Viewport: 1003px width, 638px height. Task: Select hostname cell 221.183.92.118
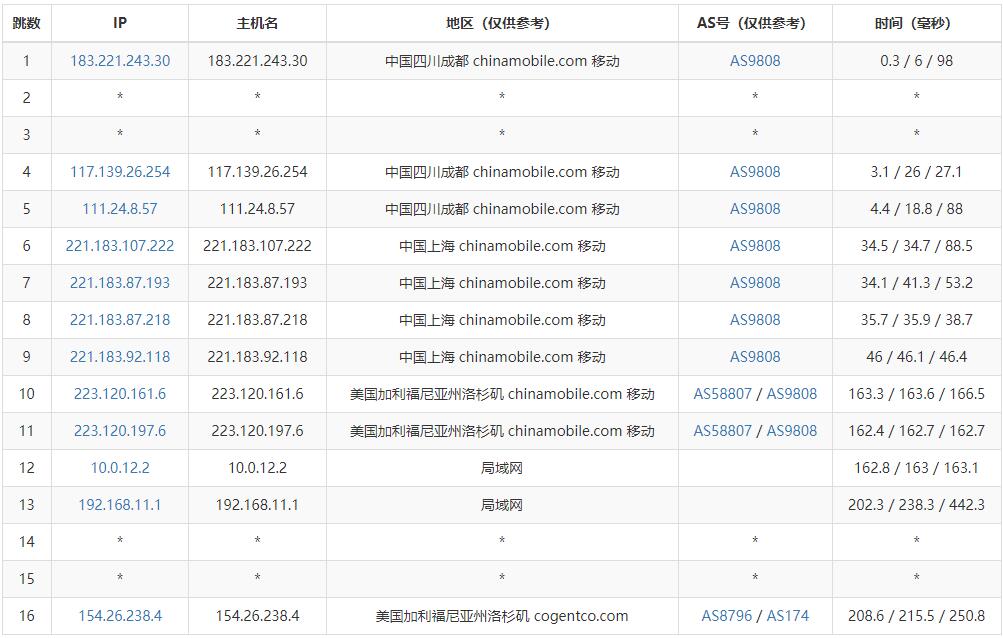pyautogui.click(x=257, y=356)
